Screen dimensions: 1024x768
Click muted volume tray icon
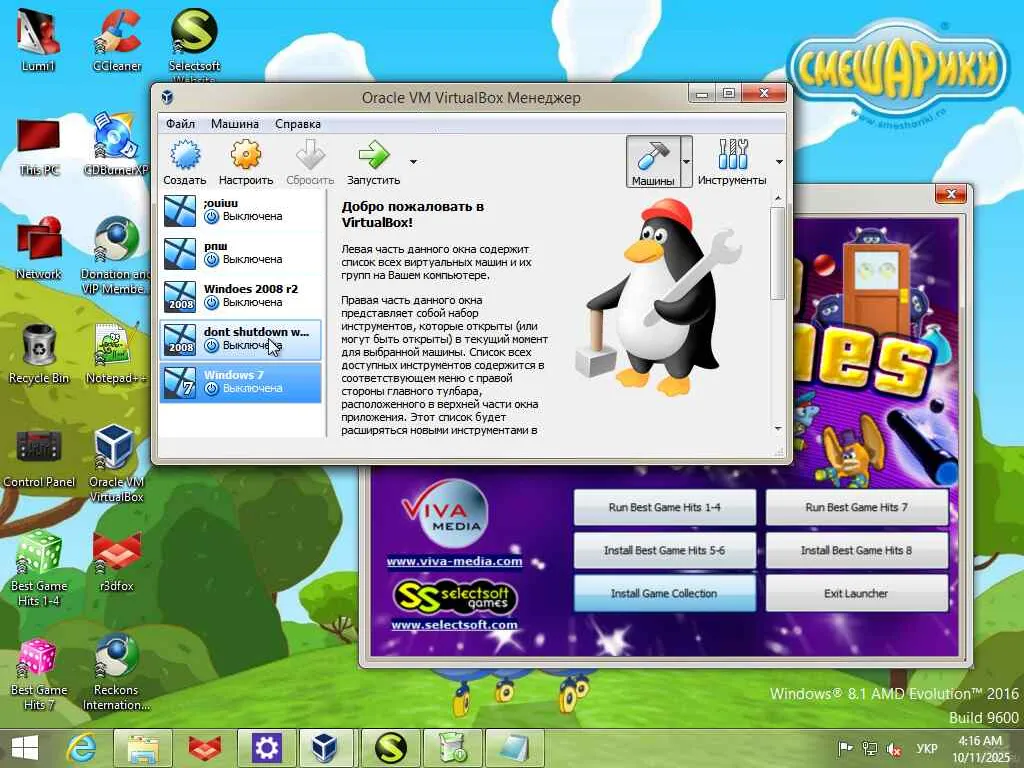[x=894, y=748]
